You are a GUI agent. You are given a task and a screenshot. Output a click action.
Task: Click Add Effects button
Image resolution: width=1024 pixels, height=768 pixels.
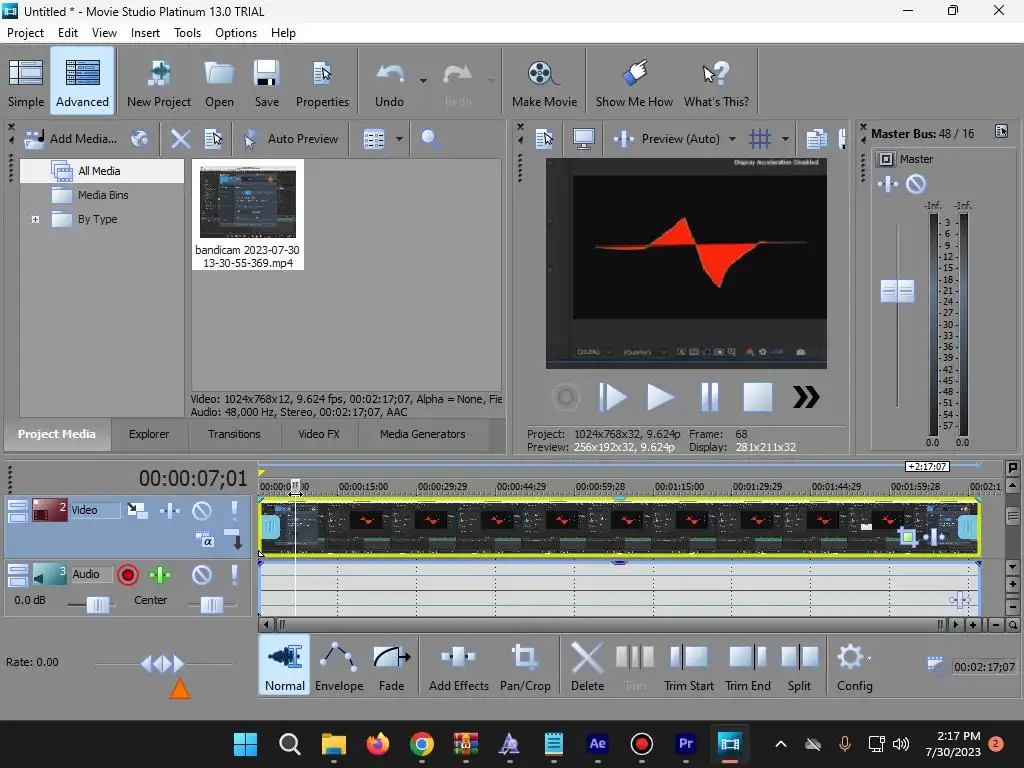point(458,665)
